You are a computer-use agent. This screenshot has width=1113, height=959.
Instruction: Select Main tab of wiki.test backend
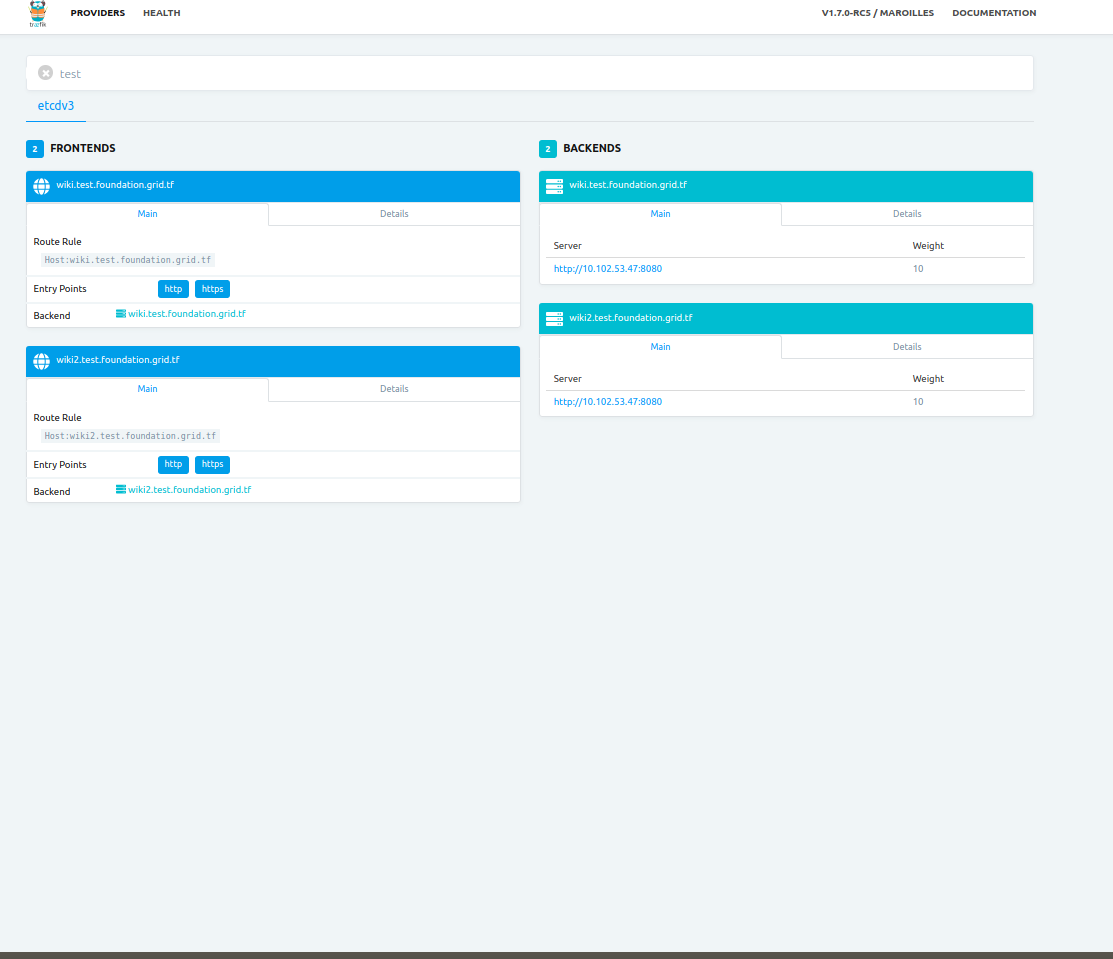click(660, 214)
